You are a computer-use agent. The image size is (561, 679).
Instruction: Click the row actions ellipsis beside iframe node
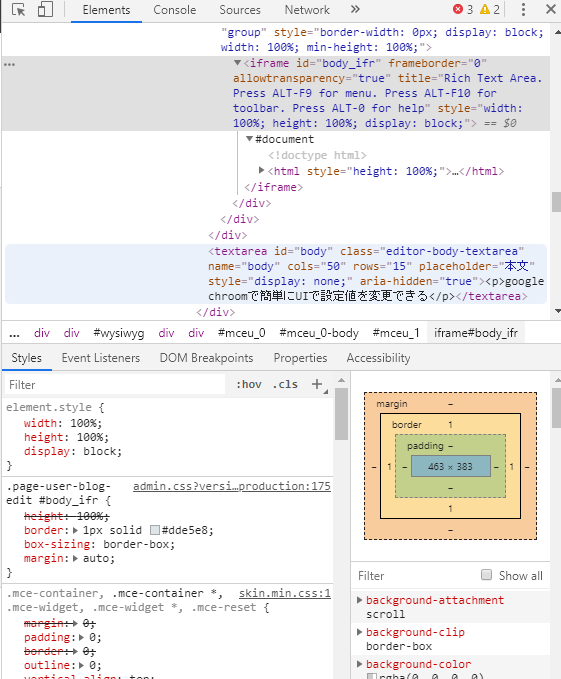coord(10,64)
